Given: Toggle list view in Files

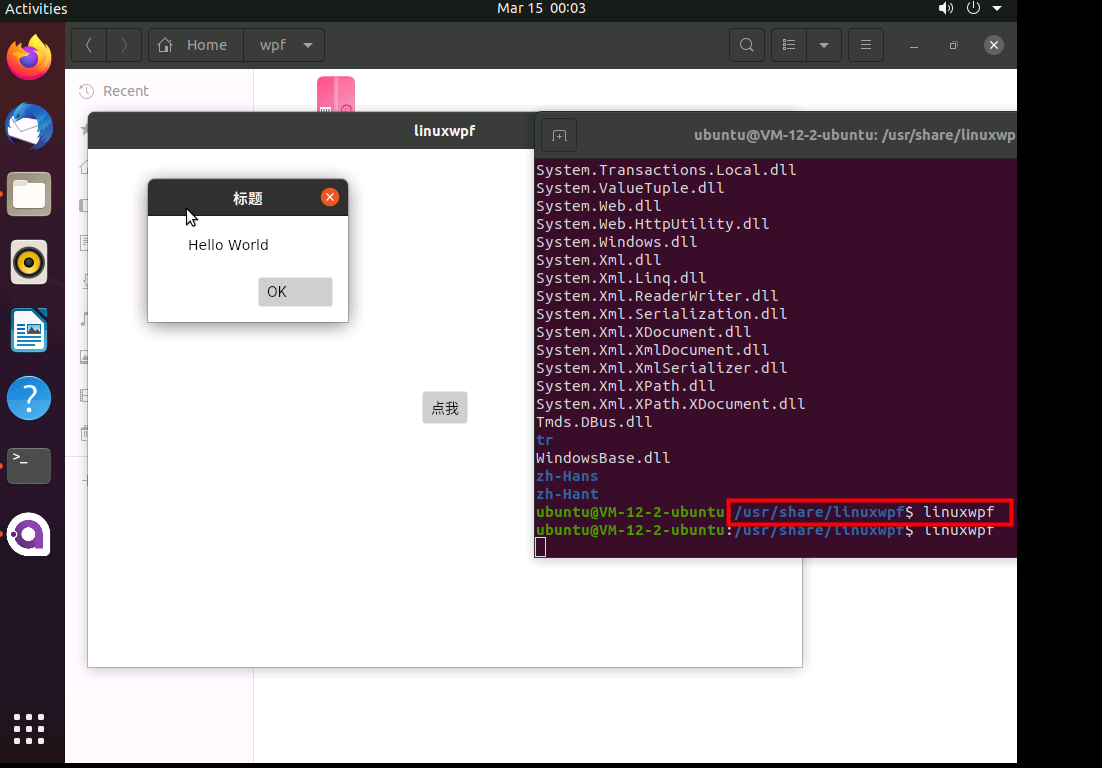Looking at the screenshot, I should (x=789, y=45).
